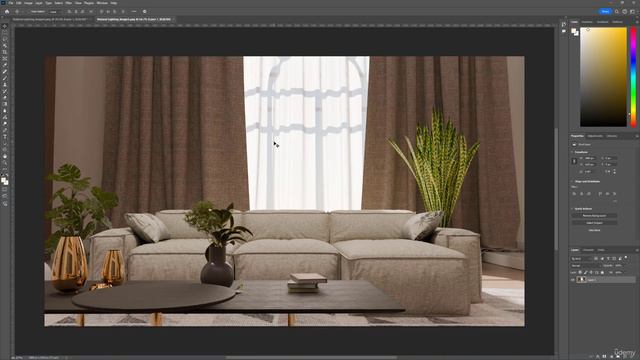The image size is (640, 360).
Task: Click the blue Share button
Action: [x=605, y=11]
